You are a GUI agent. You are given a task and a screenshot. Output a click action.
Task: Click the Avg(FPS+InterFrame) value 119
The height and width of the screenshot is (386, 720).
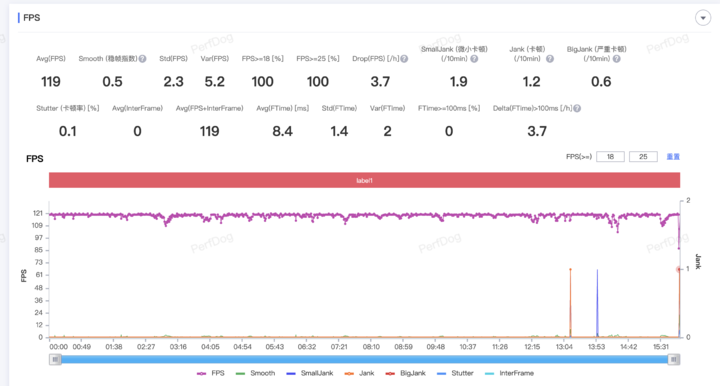click(209, 132)
